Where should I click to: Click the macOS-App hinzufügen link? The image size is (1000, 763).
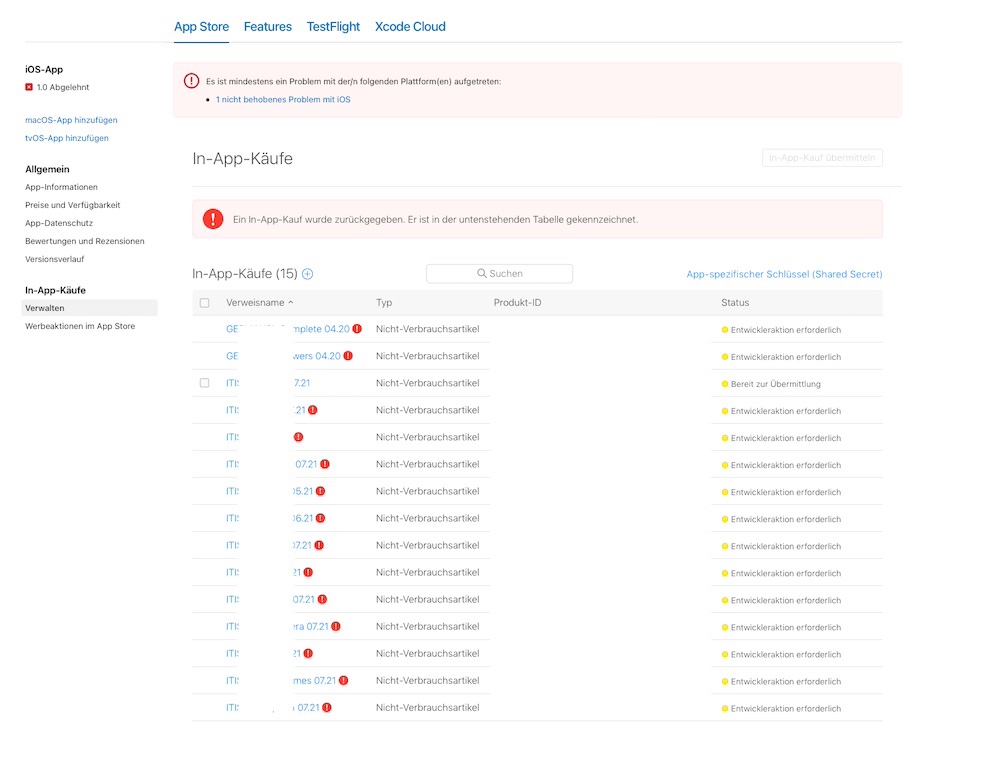click(71, 120)
